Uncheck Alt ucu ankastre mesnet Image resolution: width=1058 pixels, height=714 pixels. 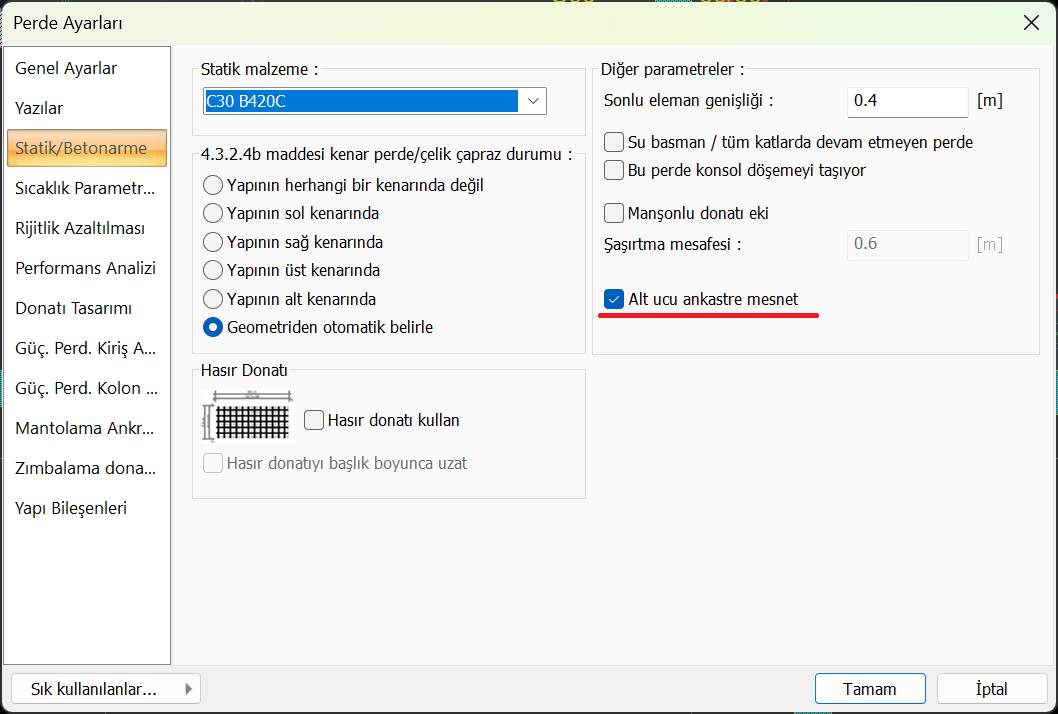tap(614, 299)
